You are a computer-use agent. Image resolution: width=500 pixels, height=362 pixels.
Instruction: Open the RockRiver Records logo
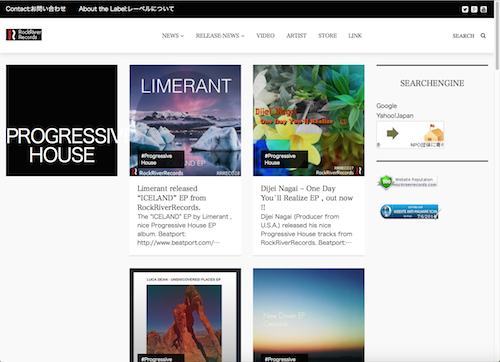[x=24, y=35]
